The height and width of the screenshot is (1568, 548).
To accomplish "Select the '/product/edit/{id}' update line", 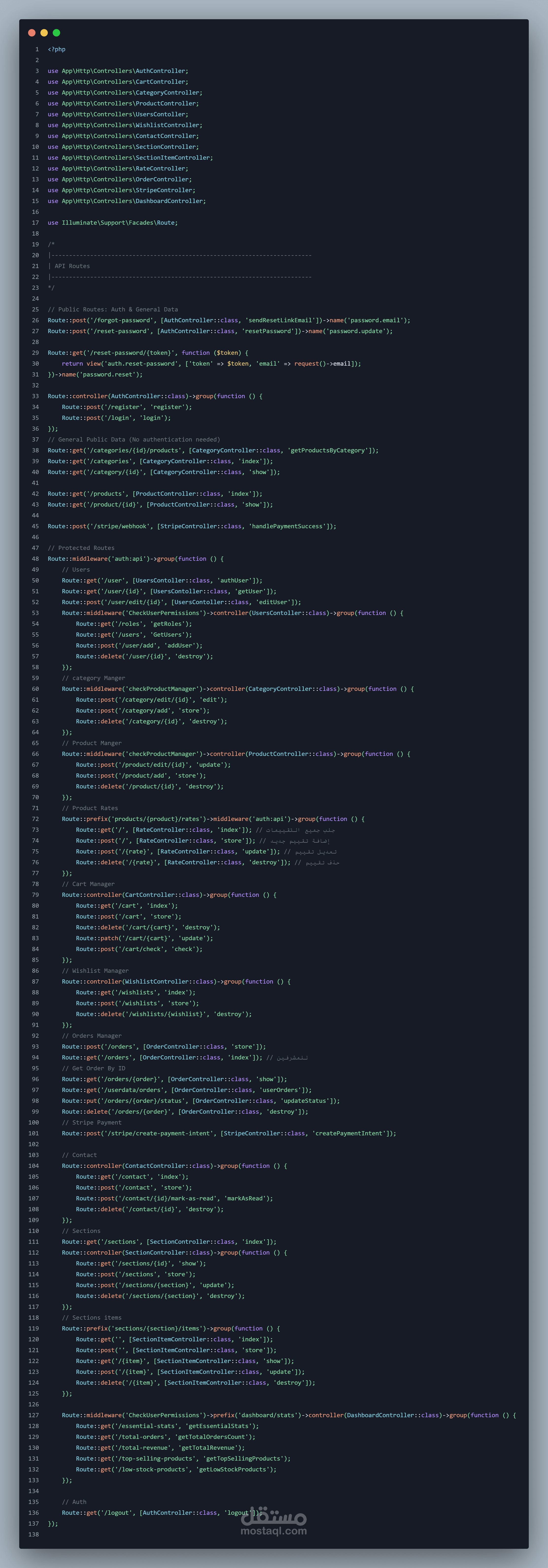I will (x=154, y=765).
